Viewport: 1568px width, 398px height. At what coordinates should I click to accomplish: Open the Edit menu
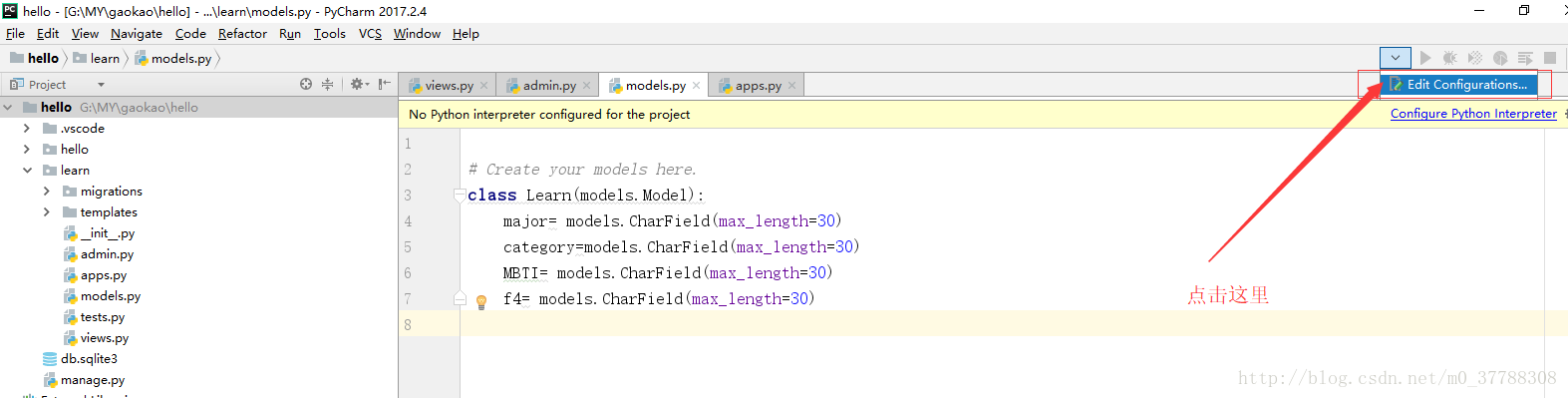click(48, 33)
